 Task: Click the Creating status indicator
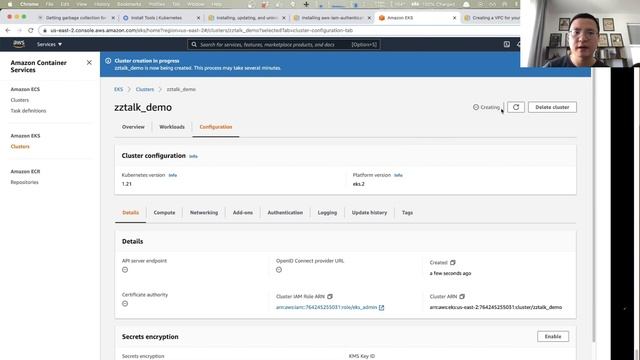[x=486, y=107]
